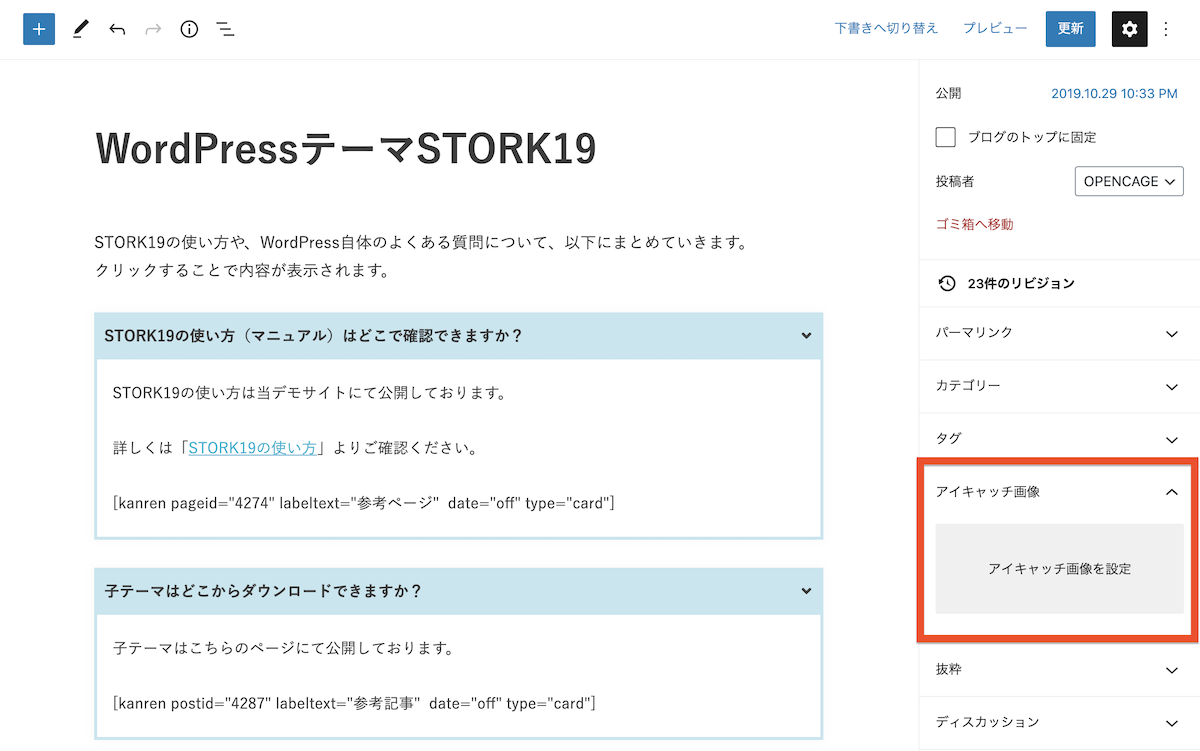The height and width of the screenshot is (751, 1200).
Task: Click the blue 更新 update button
Action: tap(1071, 29)
